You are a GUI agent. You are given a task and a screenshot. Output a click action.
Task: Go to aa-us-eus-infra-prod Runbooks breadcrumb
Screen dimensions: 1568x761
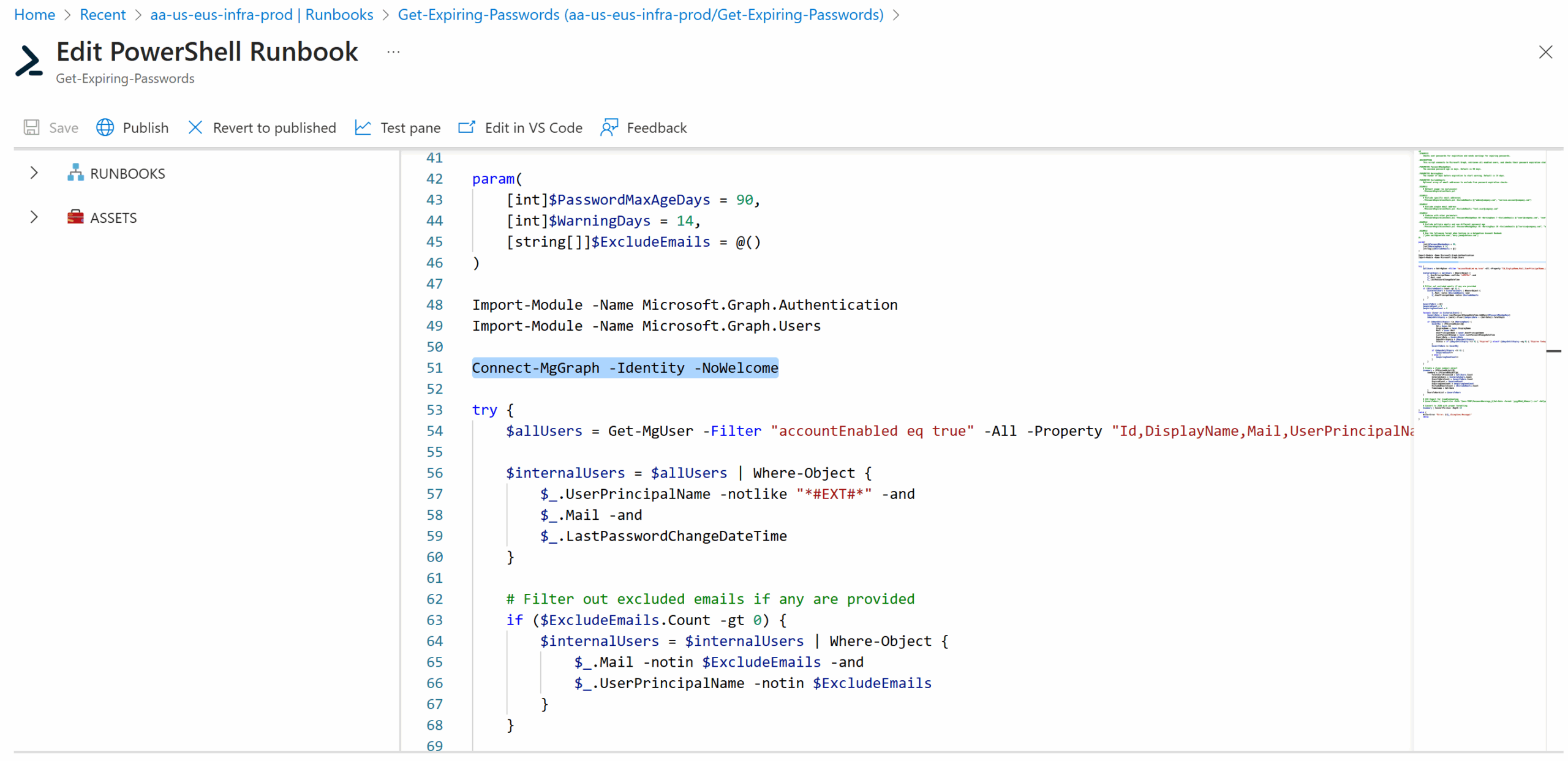(262, 14)
